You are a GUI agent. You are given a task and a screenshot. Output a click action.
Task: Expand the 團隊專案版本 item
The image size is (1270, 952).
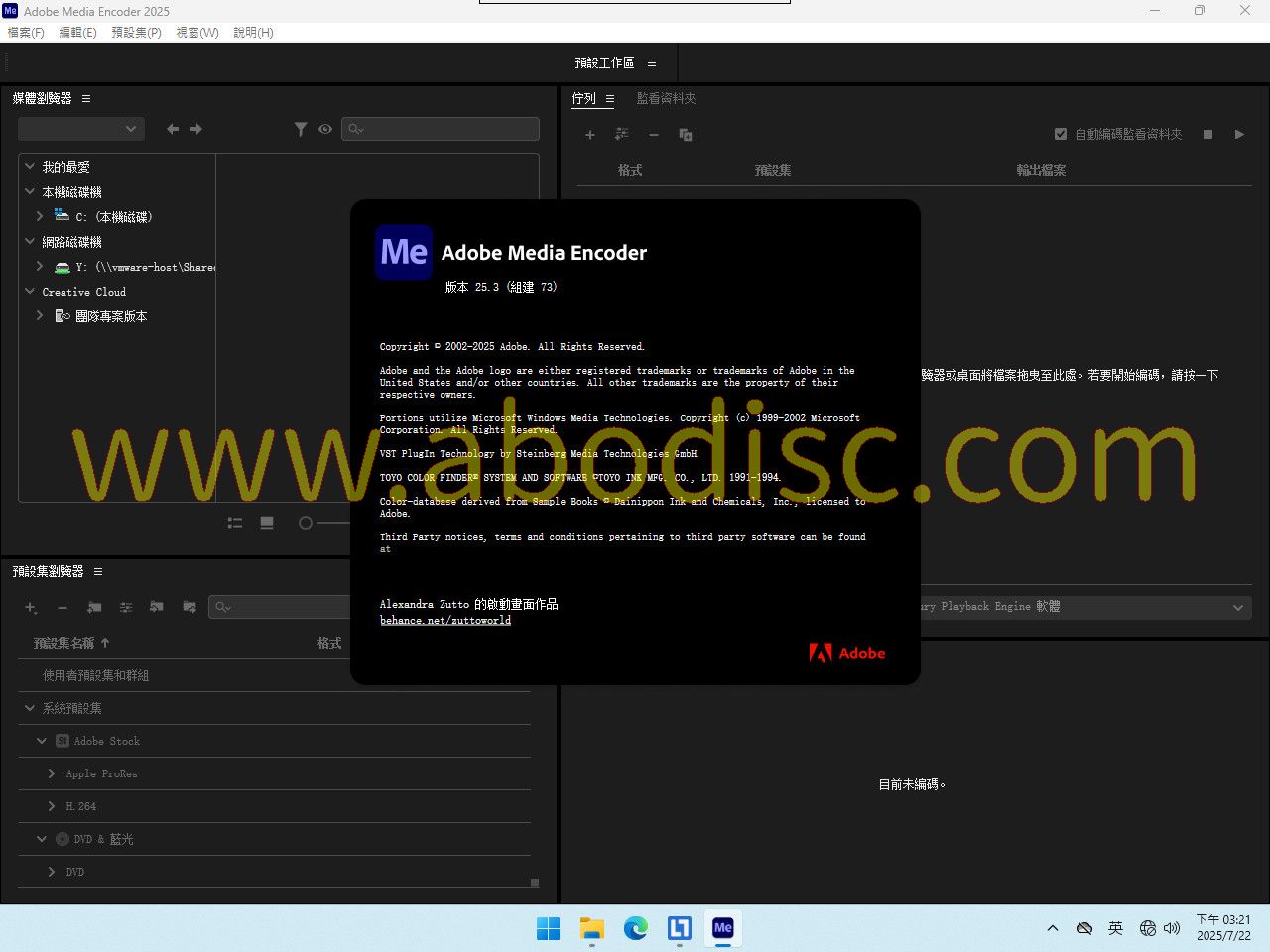pos(40,315)
